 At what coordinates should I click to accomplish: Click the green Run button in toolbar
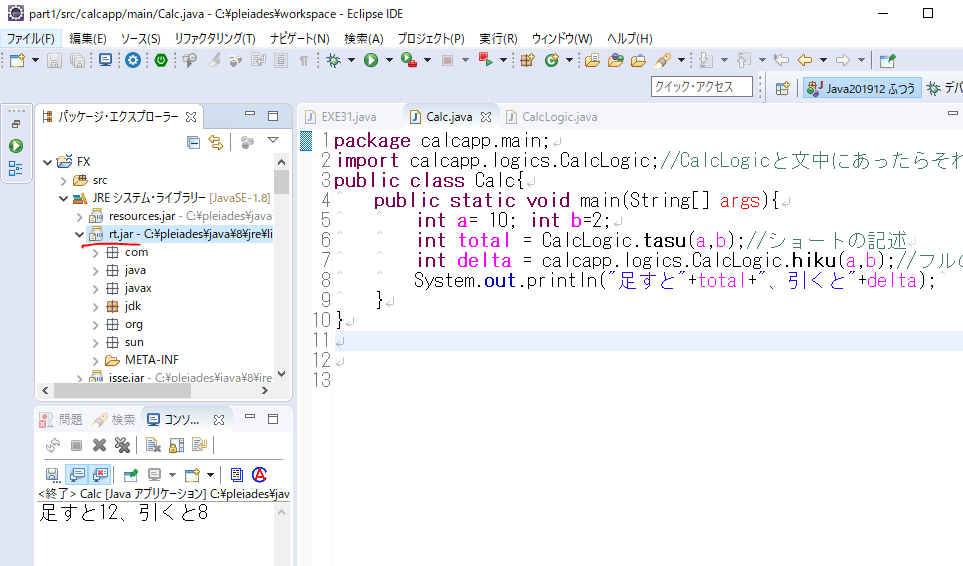tap(371, 61)
